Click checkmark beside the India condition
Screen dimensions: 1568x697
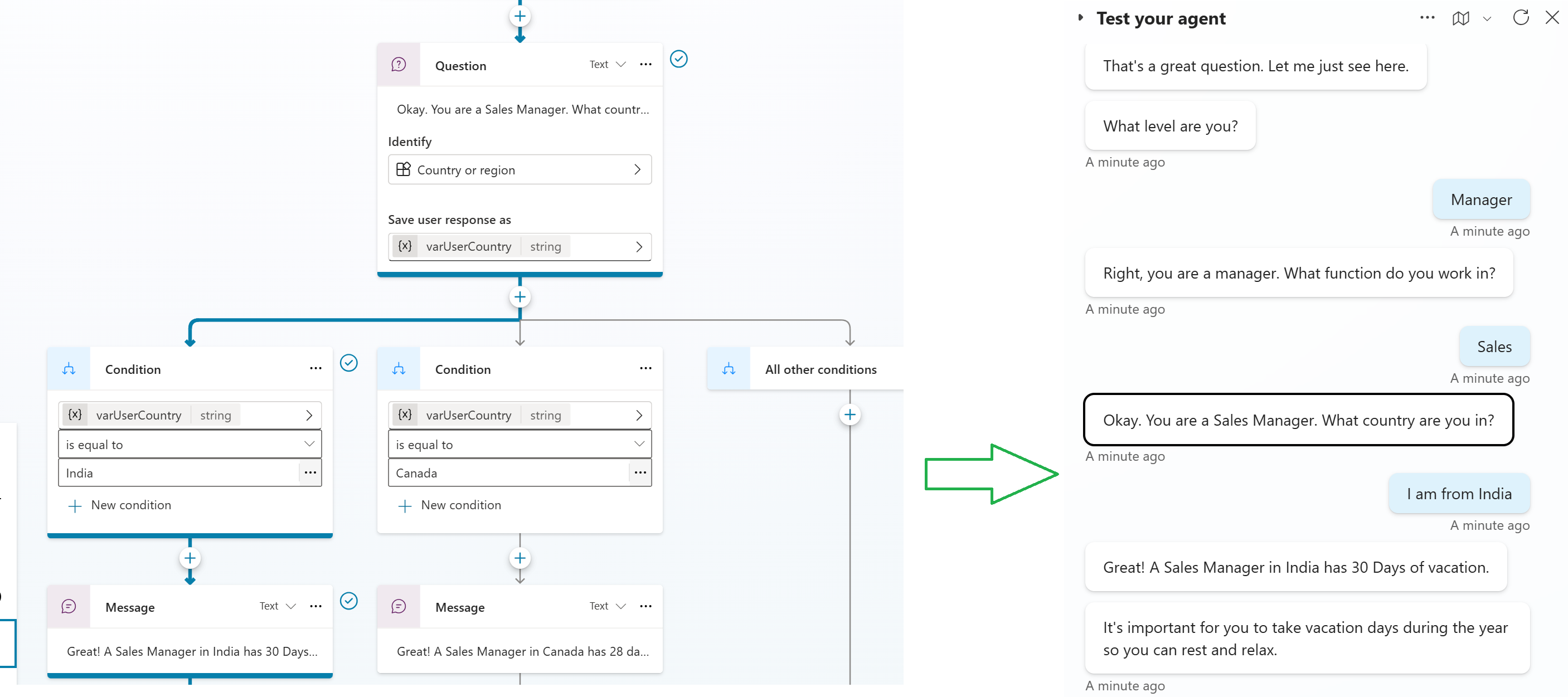(349, 363)
